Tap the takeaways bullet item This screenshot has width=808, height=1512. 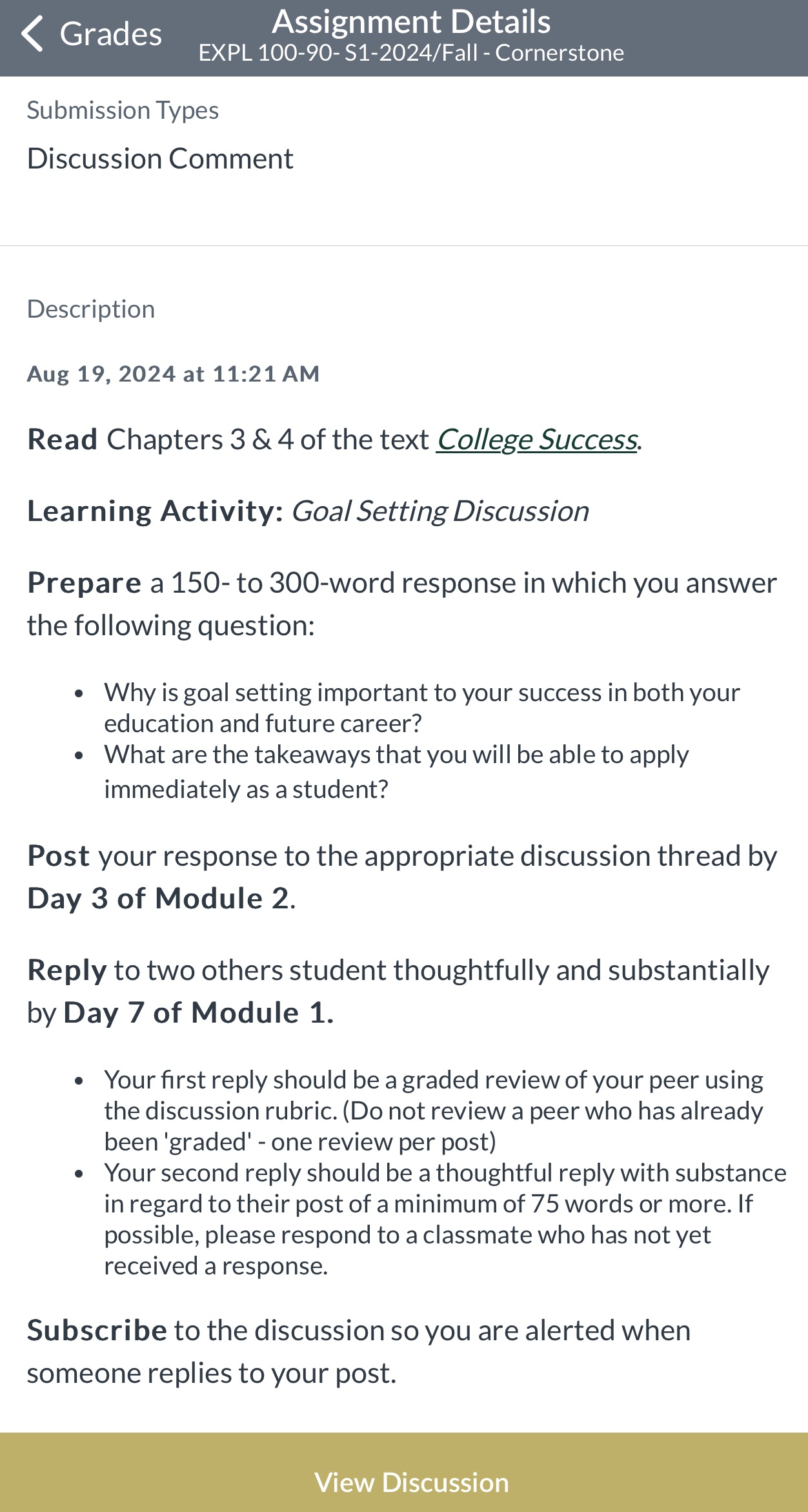click(x=397, y=770)
